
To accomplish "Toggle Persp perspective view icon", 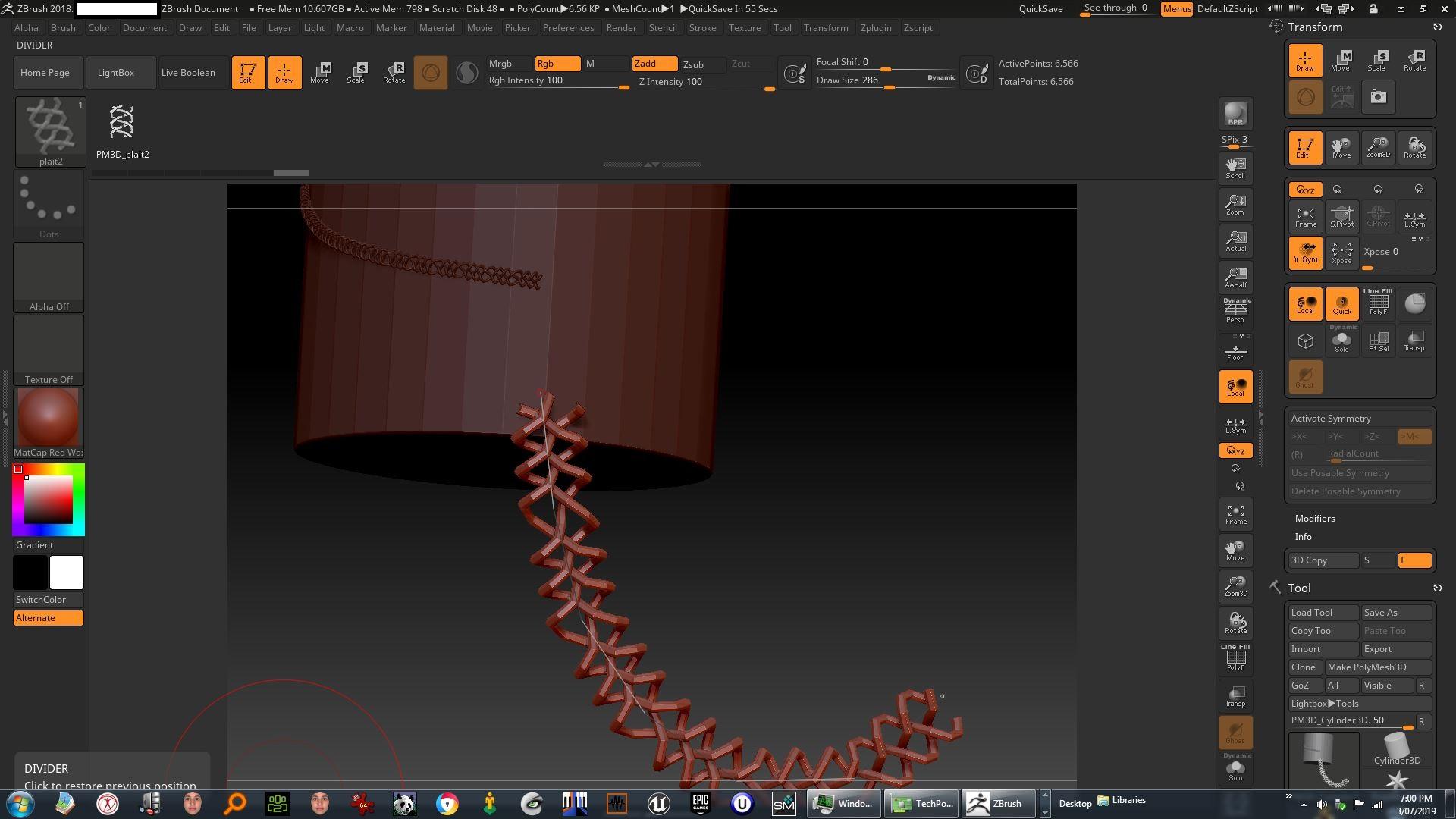I will click(x=1235, y=312).
